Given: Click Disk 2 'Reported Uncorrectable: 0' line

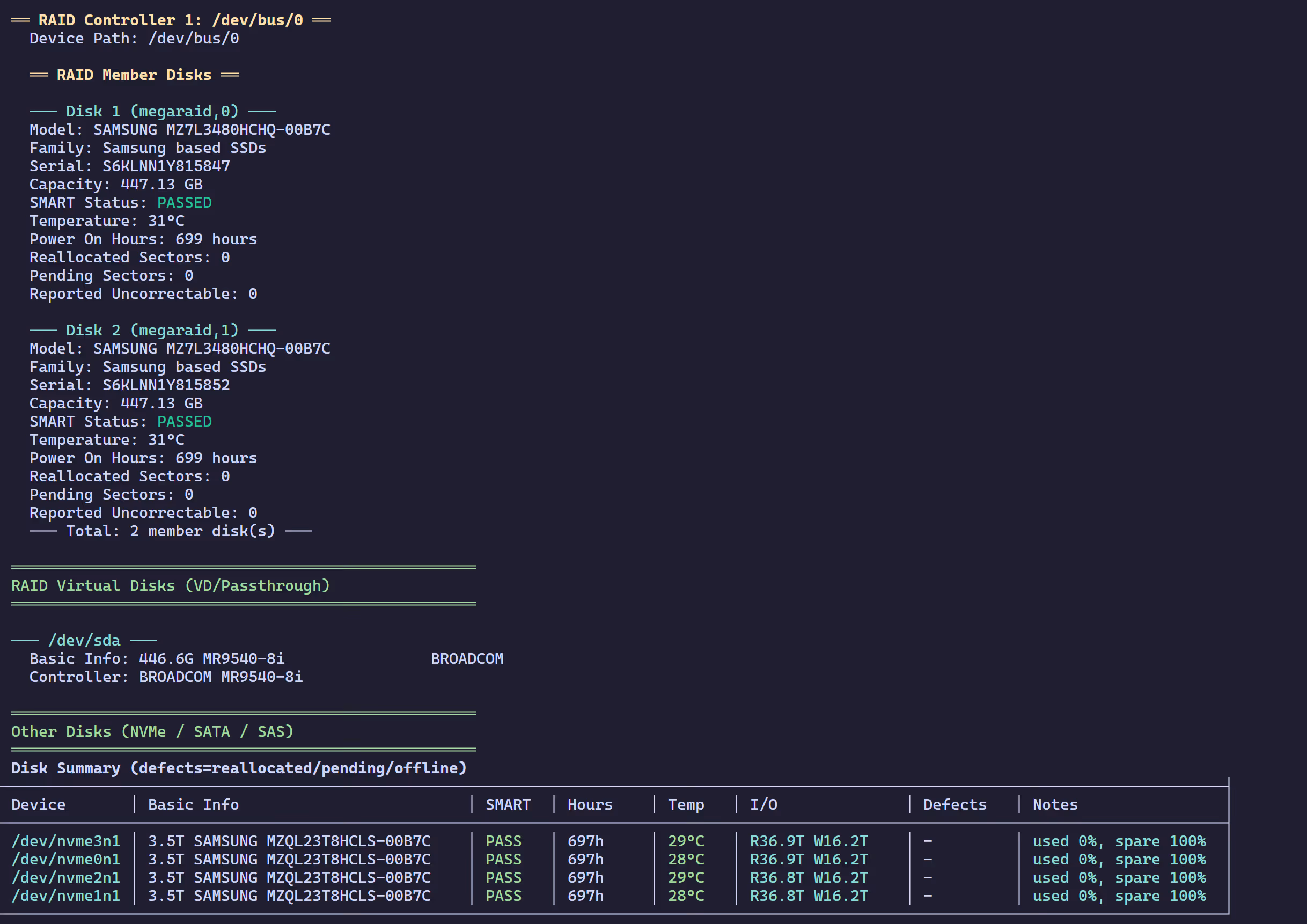Looking at the screenshot, I should tap(143, 512).
